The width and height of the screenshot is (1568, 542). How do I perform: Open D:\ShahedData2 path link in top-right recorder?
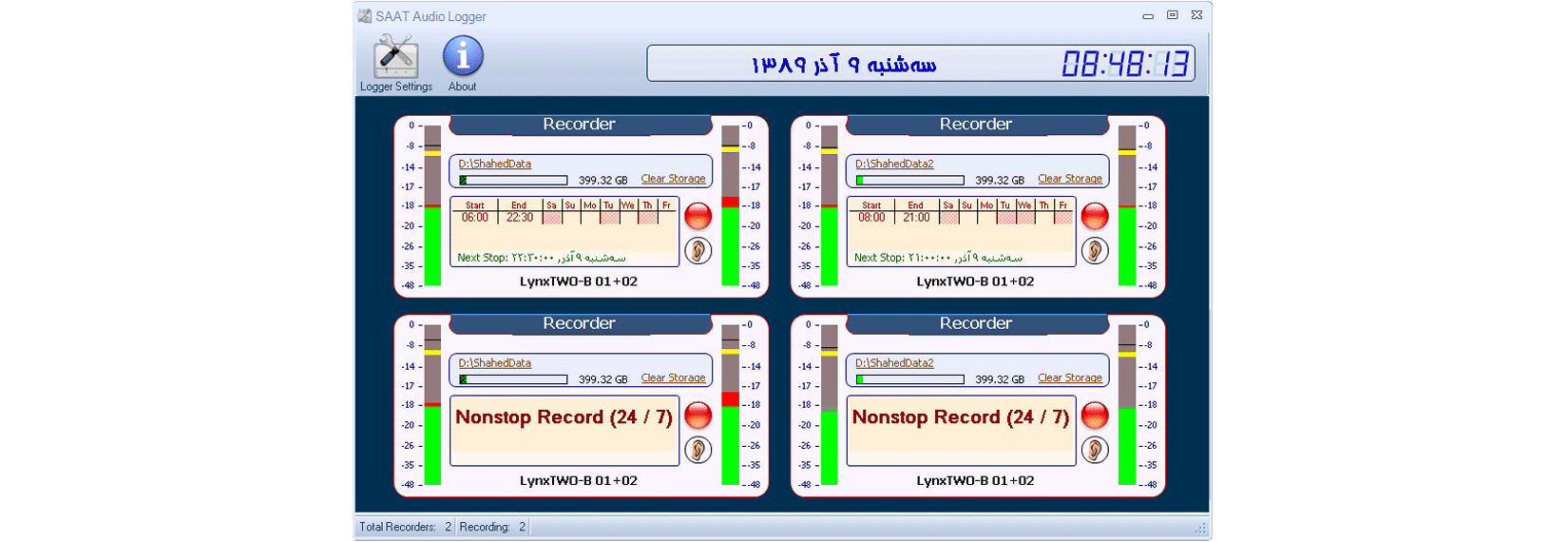tap(894, 164)
